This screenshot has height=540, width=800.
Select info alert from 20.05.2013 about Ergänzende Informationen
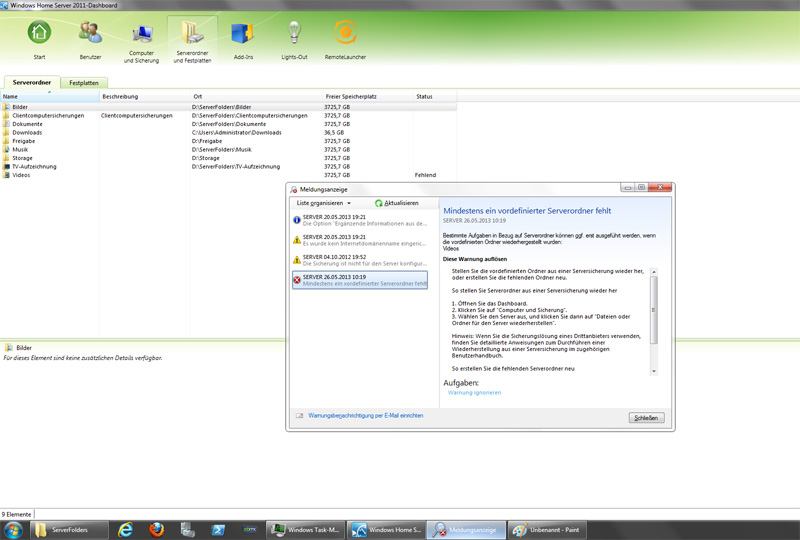coord(360,220)
